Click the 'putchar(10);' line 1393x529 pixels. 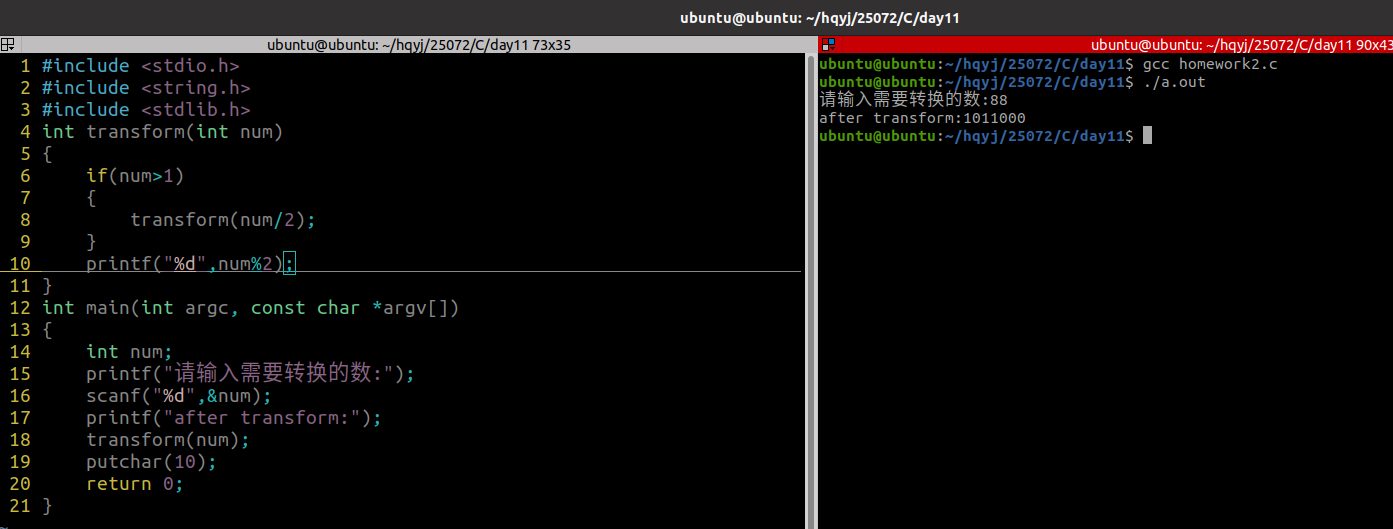click(151, 462)
